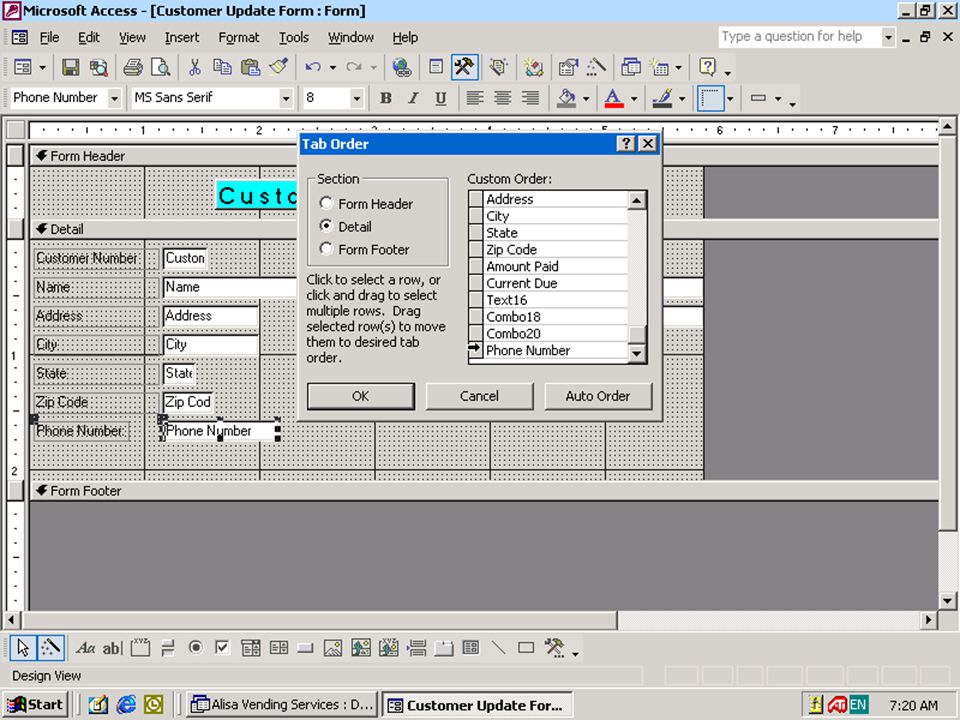This screenshot has height=720, width=960.
Task: Click the Bold formatting button
Action: pos(386,98)
